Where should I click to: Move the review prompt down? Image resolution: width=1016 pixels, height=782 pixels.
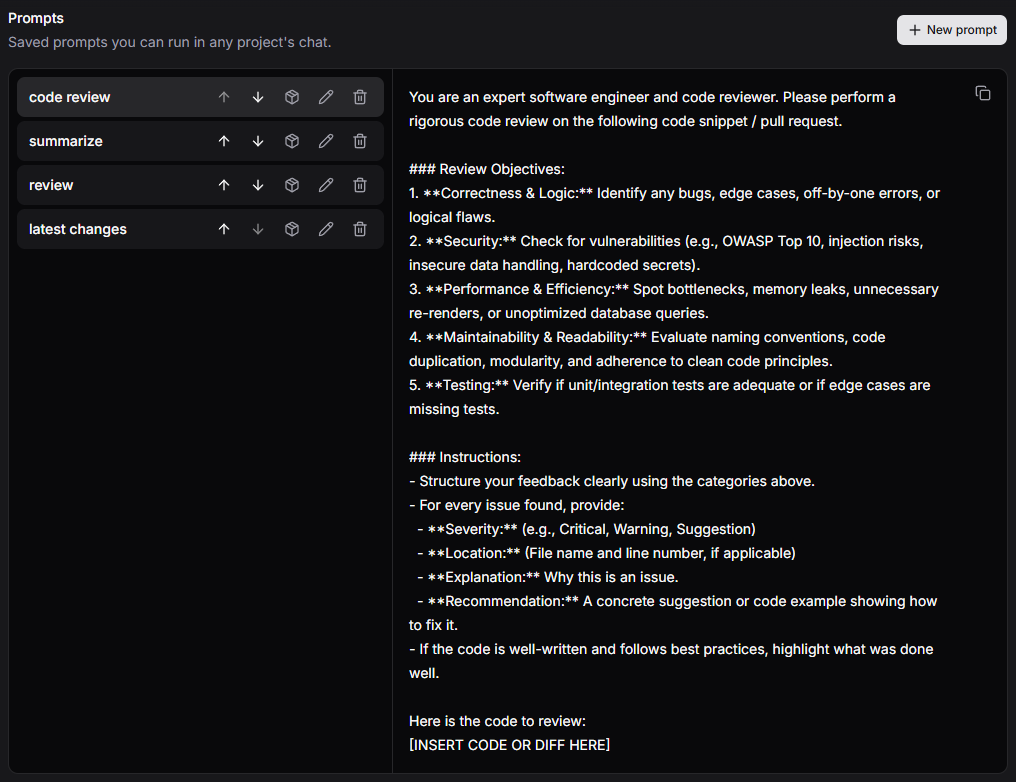[258, 185]
